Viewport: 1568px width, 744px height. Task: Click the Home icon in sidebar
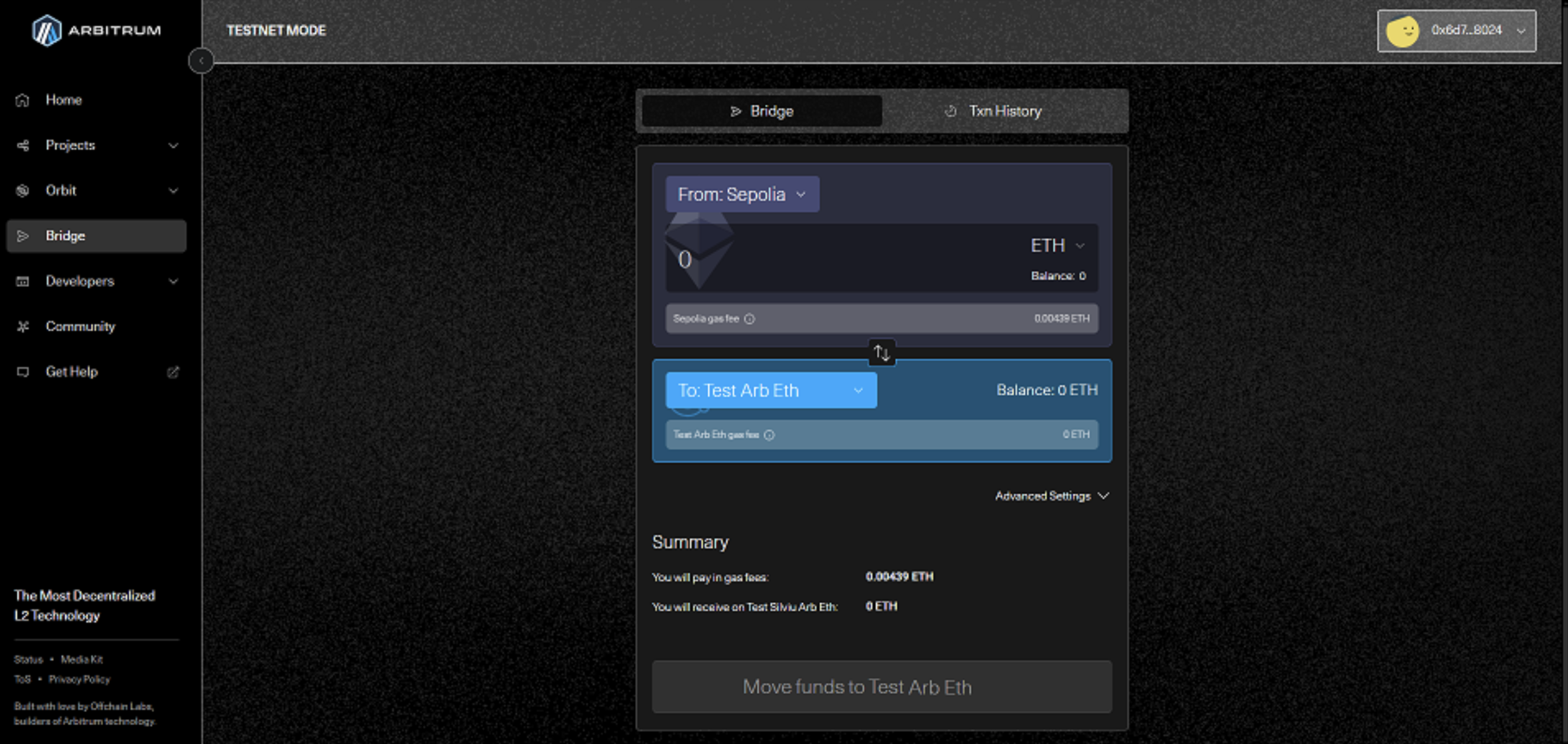[22, 100]
